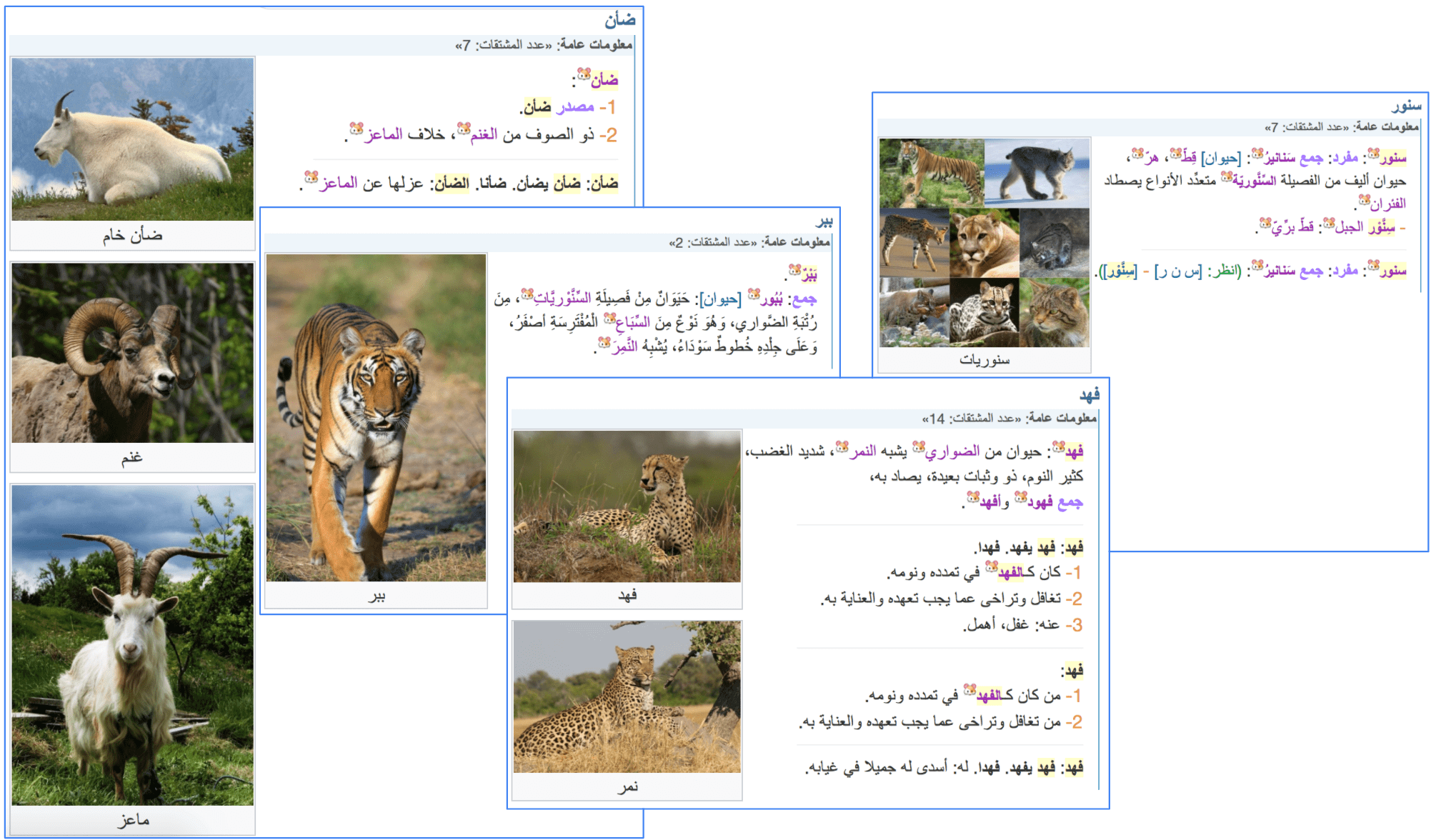Open the غنم ram thumbnail
Viewport: 1436px width, 840px height.
tap(133, 353)
